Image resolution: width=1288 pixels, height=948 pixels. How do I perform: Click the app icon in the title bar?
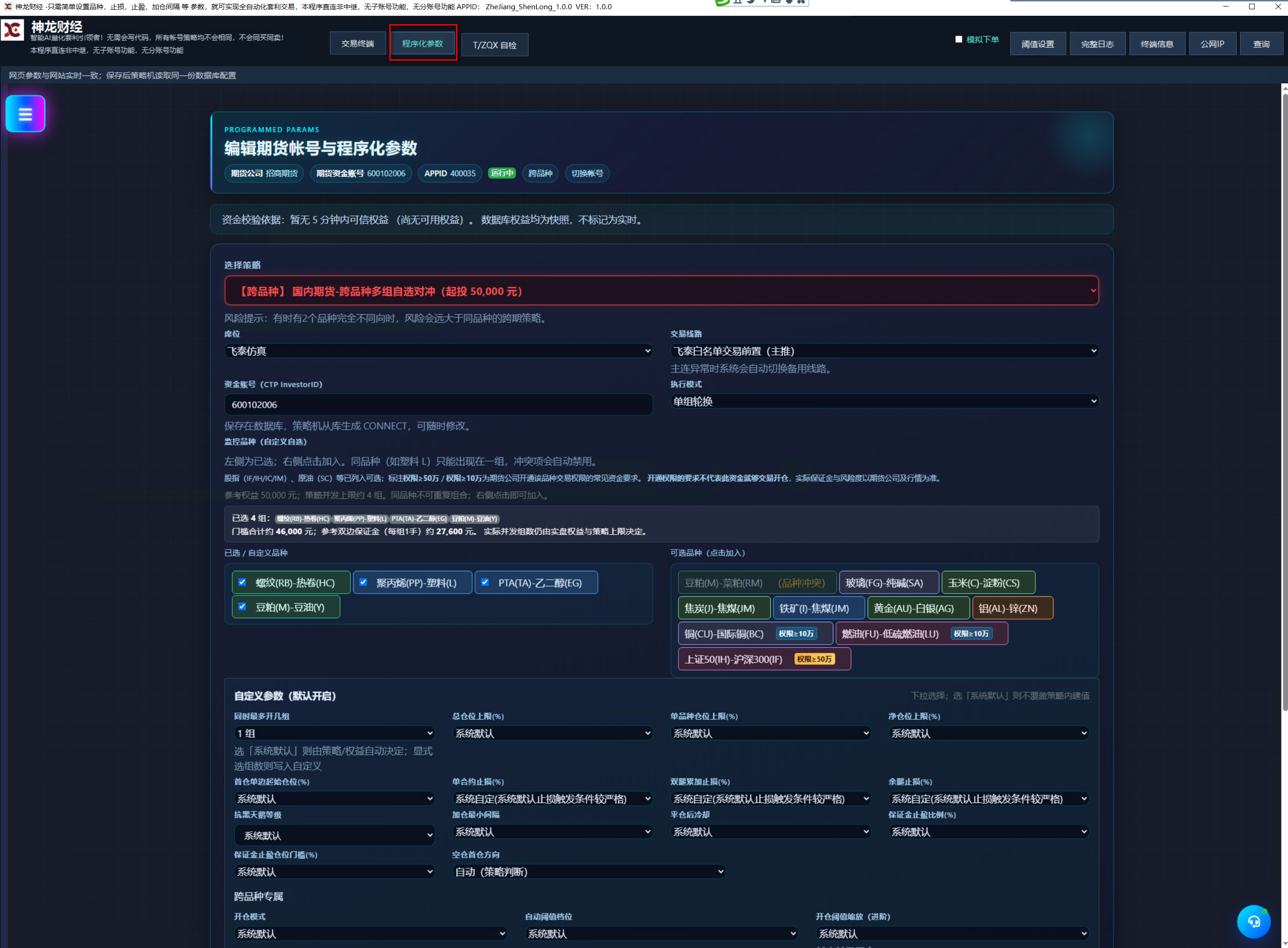(7, 6)
